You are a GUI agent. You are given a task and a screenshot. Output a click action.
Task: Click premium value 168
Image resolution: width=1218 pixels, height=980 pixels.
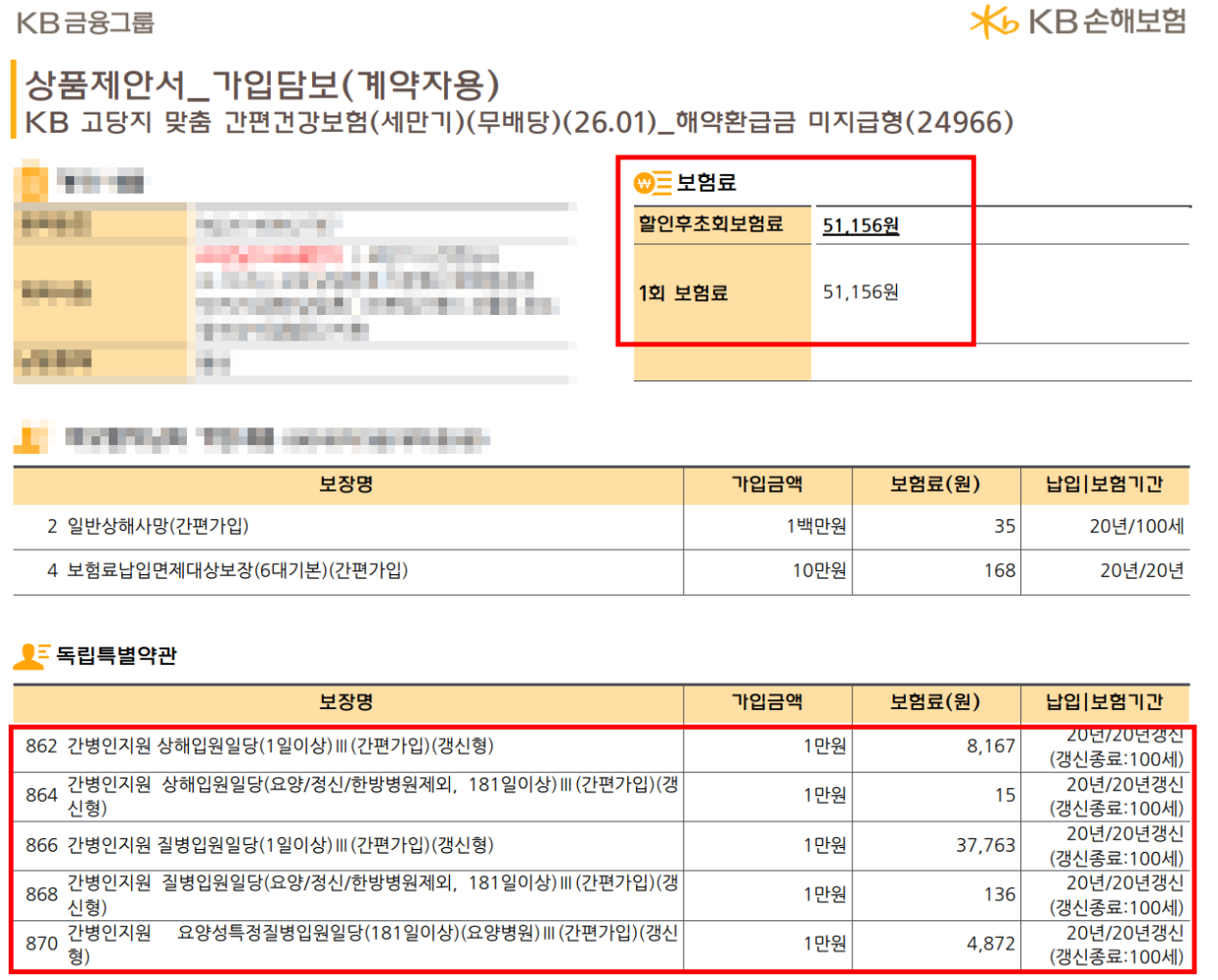click(x=1000, y=570)
